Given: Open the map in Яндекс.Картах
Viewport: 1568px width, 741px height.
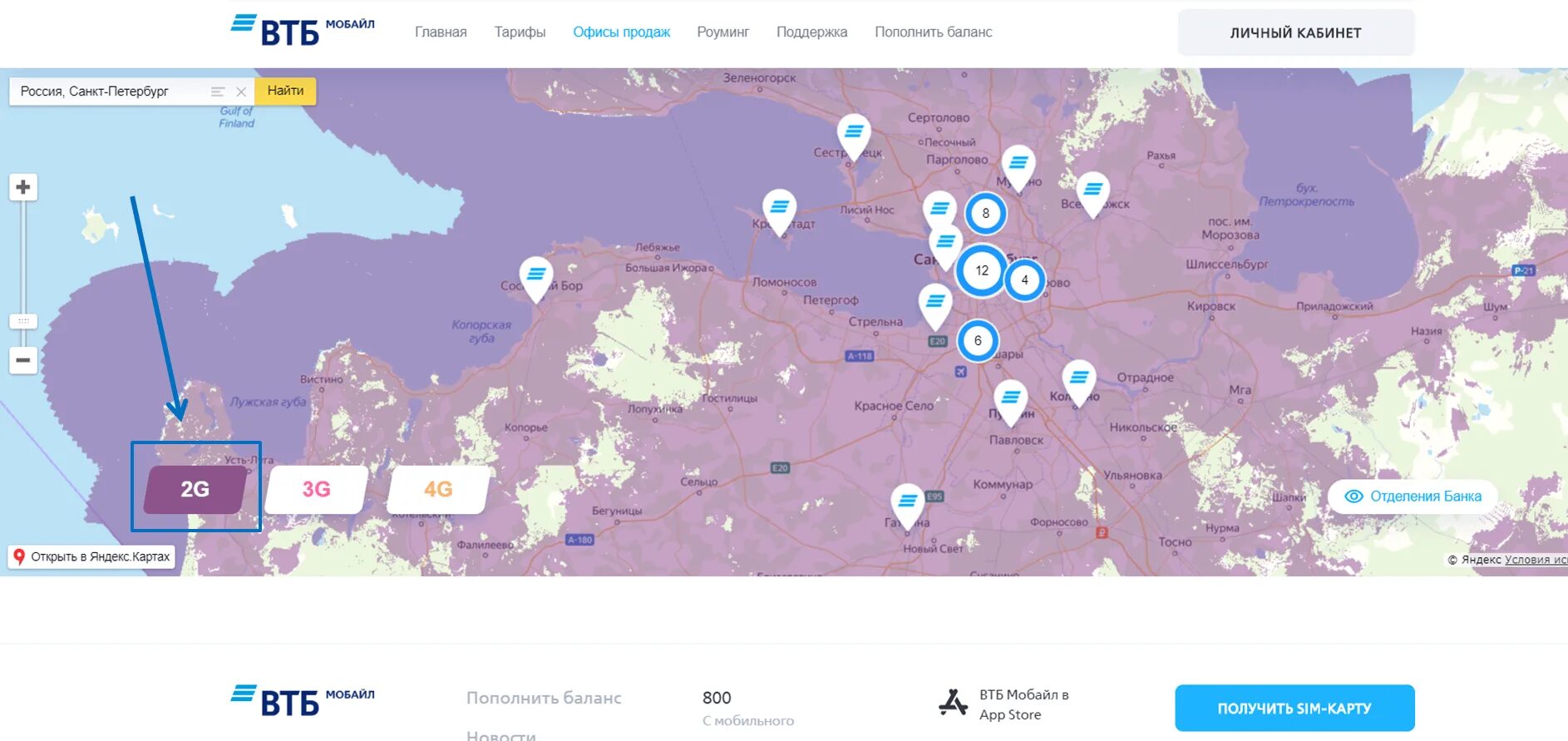Looking at the screenshot, I should (x=91, y=556).
